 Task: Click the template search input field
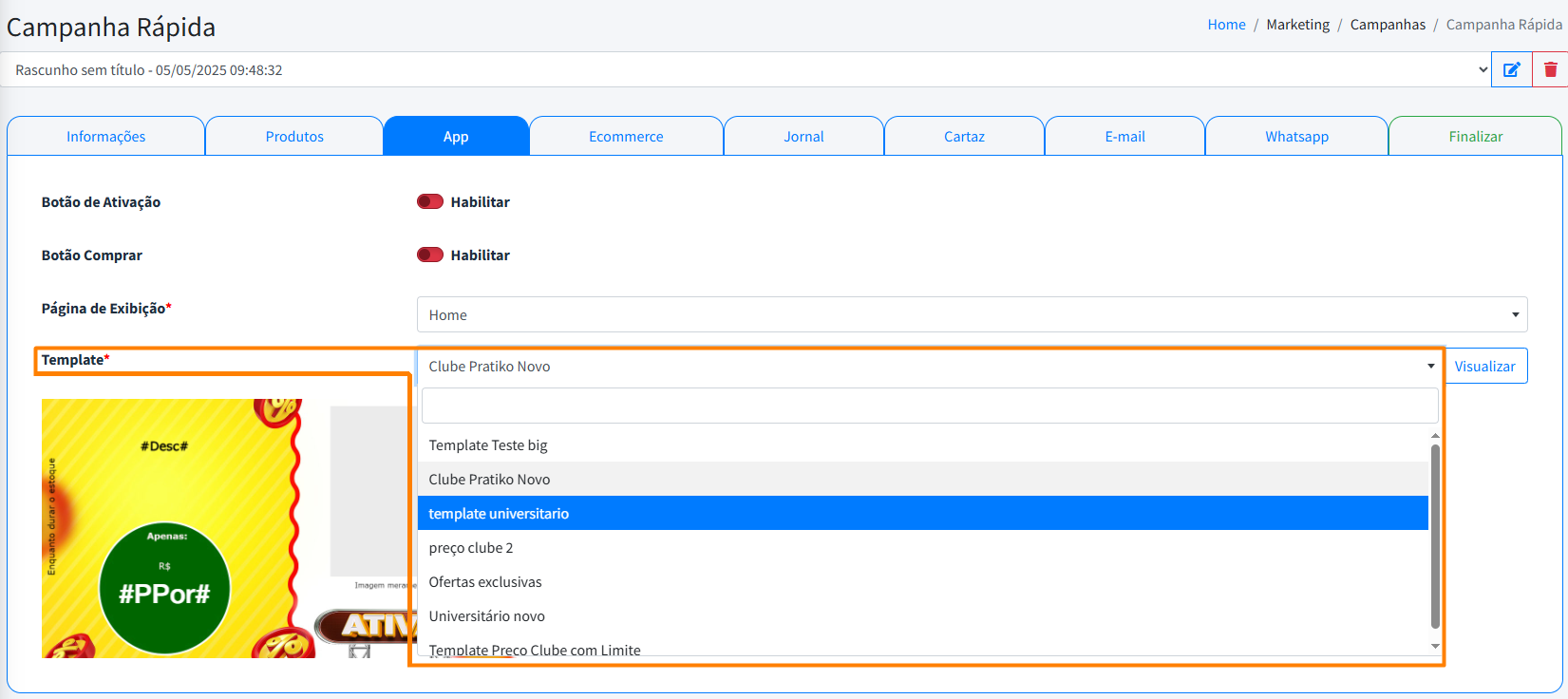click(929, 406)
